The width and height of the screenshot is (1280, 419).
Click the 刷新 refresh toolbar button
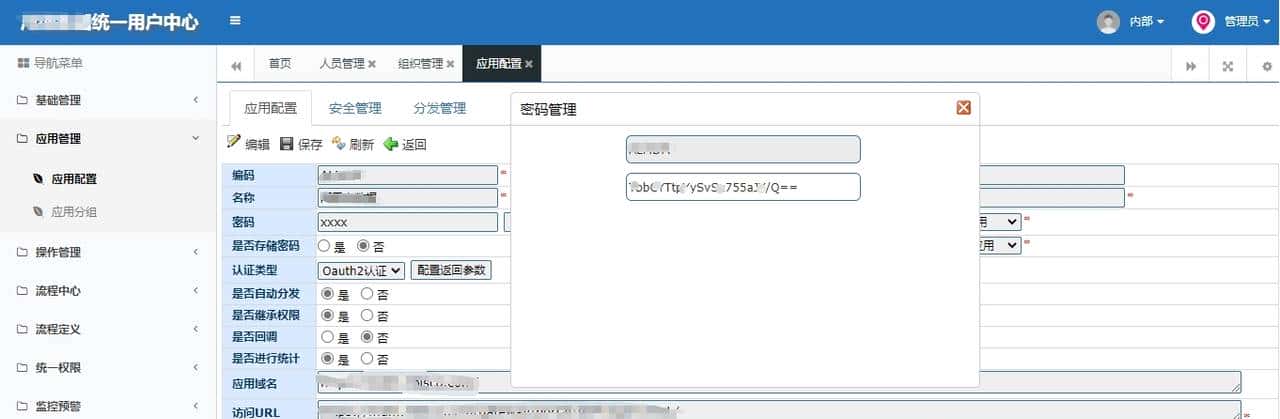[353, 144]
